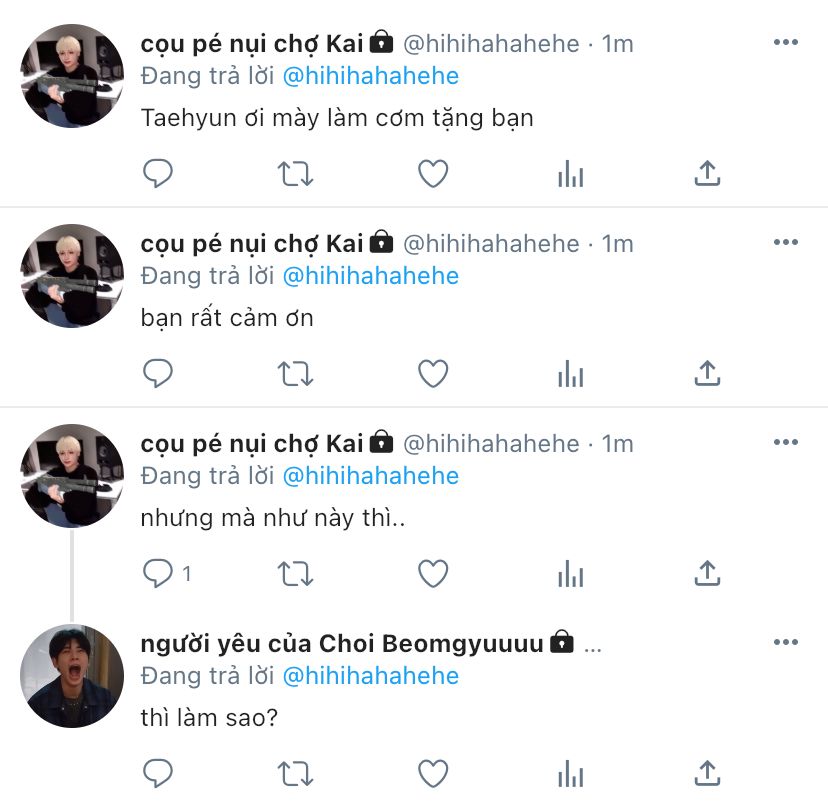Open profile name "người yêu của Choi Beomgyuuuu"
Viewport: 828px width, 802px height.
coord(342,644)
